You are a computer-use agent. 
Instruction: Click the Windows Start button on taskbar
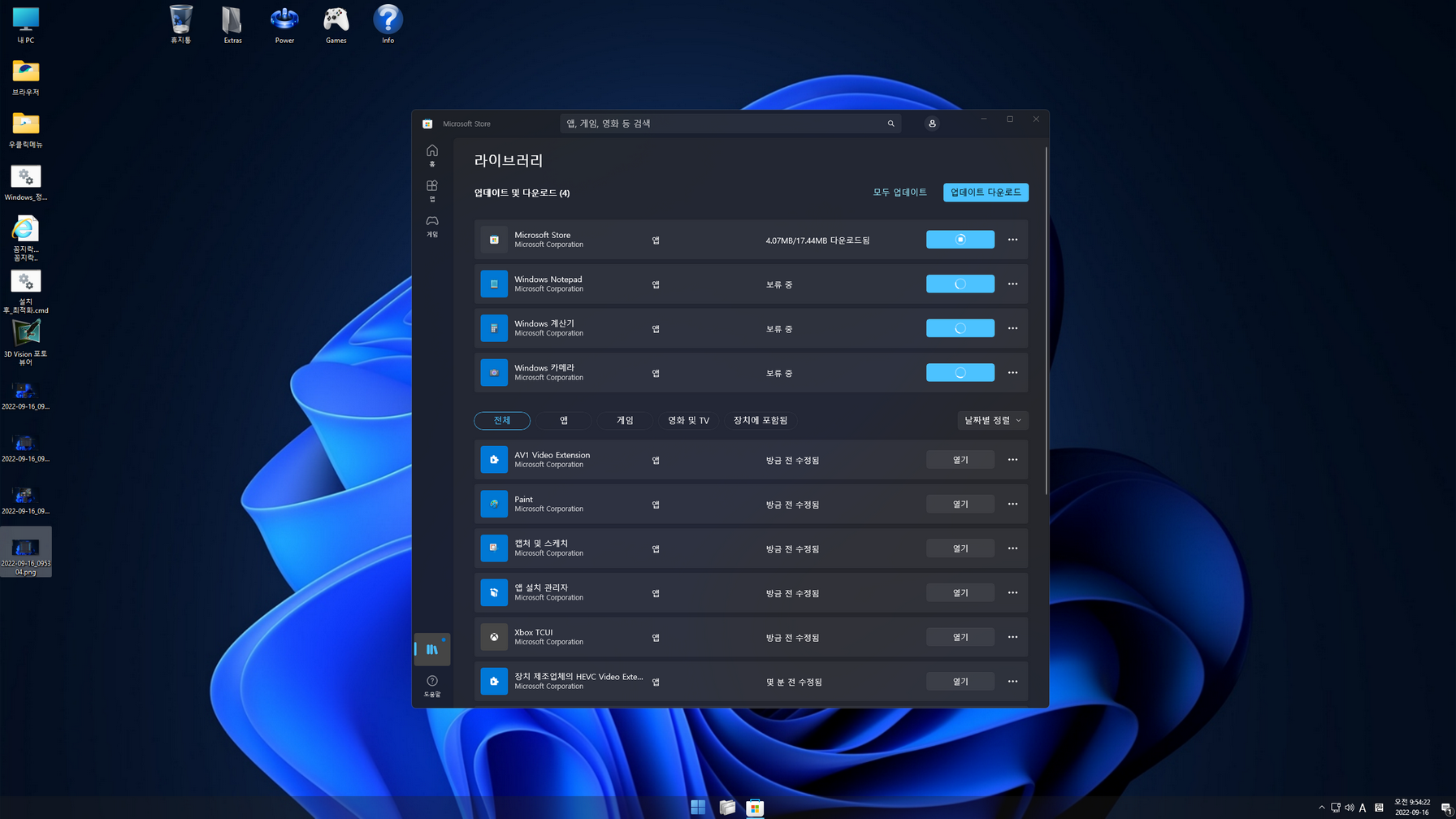tap(698, 807)
